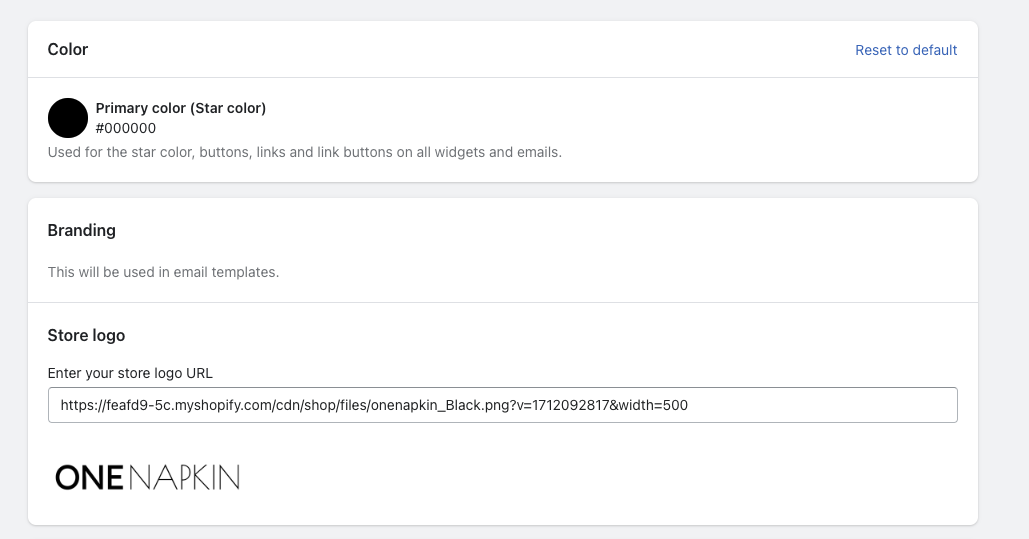
Task: Select the Primary color (Star color) label
Action: (x=181, y=108)
